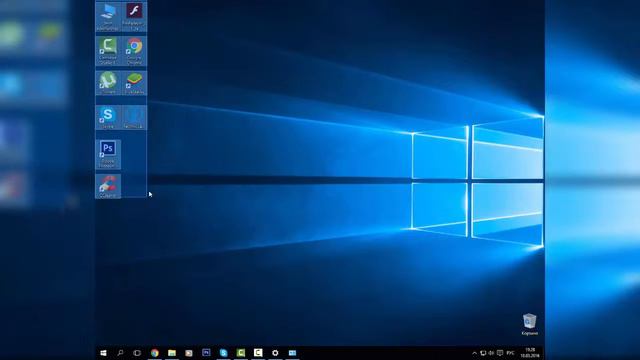Select the This PC desktop icon
Image resolution: width=640 pixels, height=360 pixels.
108,17
